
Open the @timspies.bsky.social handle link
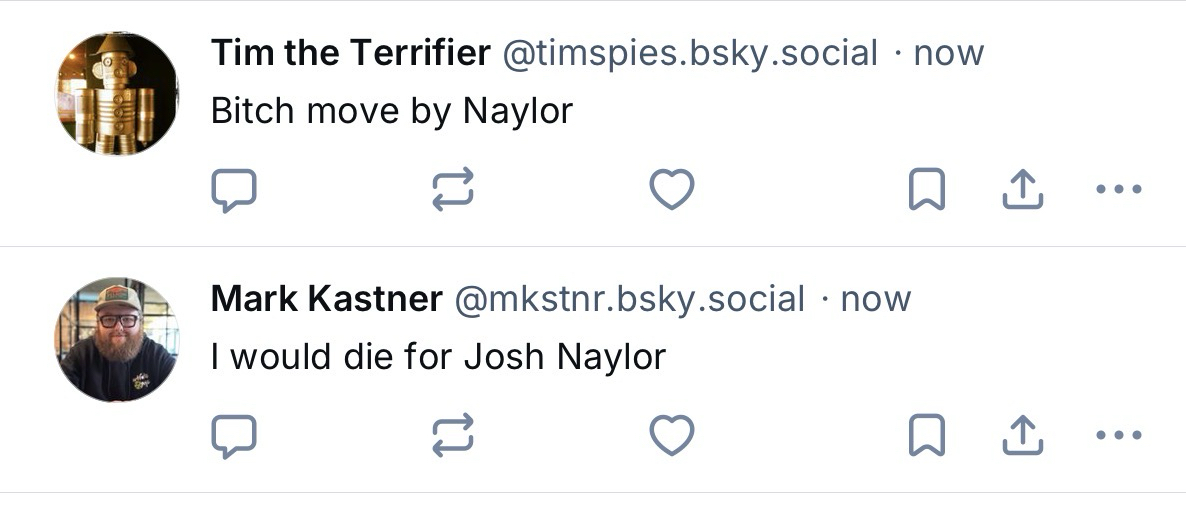[x=689, y=53]
